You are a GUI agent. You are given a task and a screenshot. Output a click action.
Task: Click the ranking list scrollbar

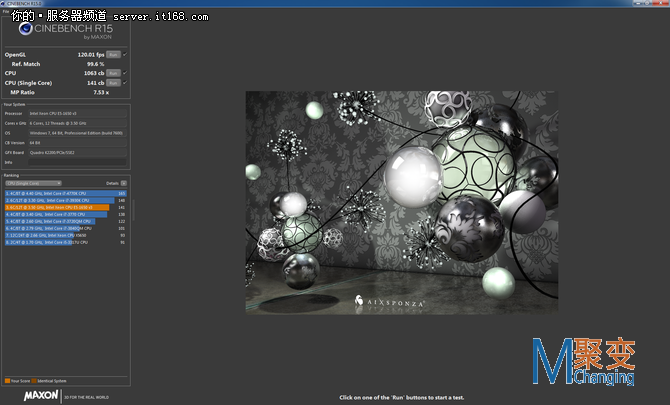(133, 210)
